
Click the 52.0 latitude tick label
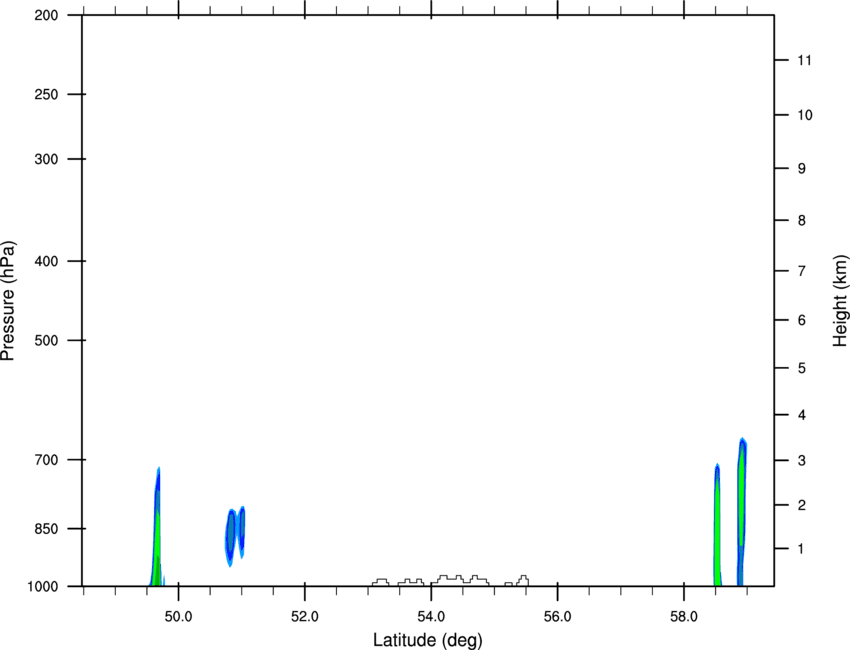[305, 617]
